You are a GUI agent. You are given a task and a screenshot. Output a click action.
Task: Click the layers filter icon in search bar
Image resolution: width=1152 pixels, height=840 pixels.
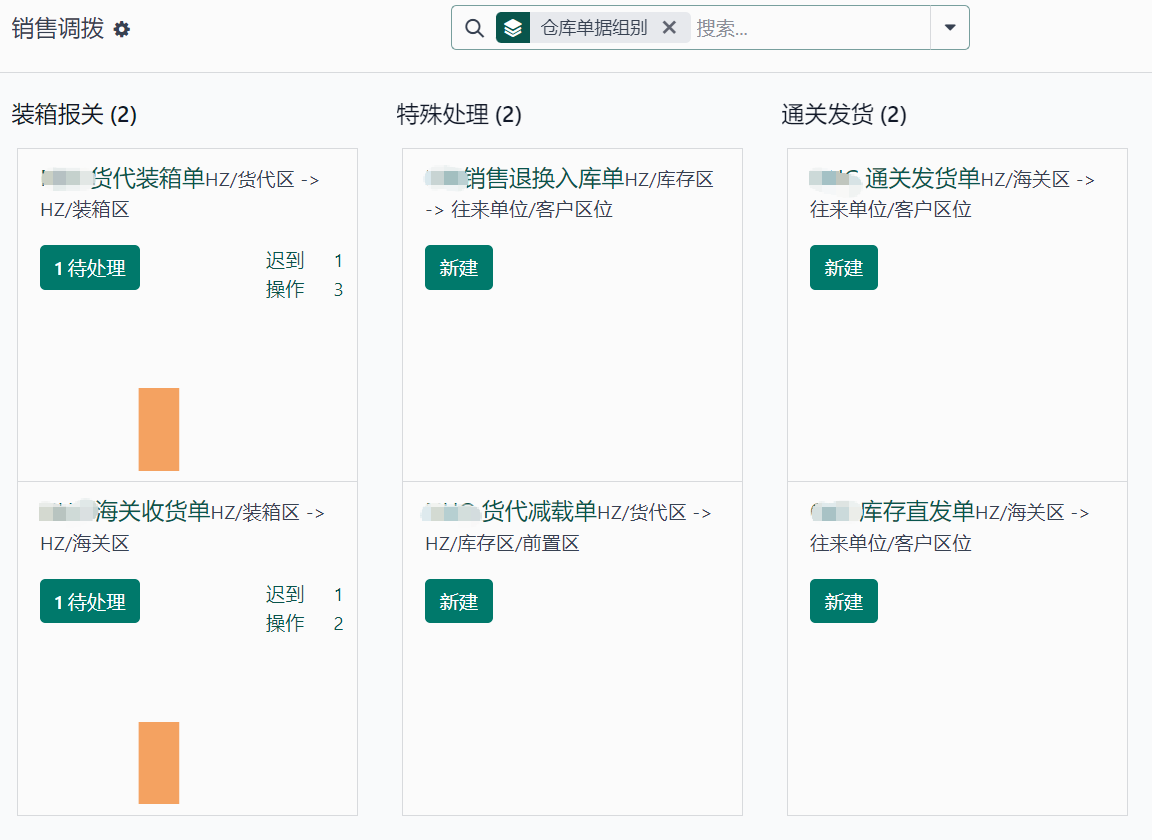(513, 27)
